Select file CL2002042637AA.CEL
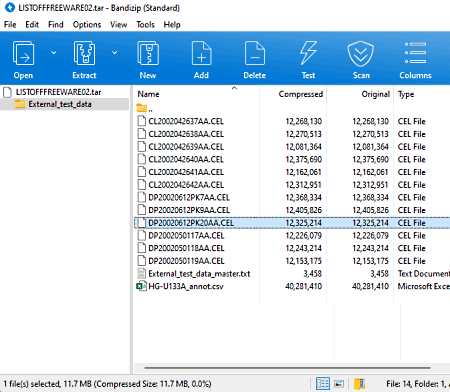Screen dimensions: 450x392 [x=186, y=121]
